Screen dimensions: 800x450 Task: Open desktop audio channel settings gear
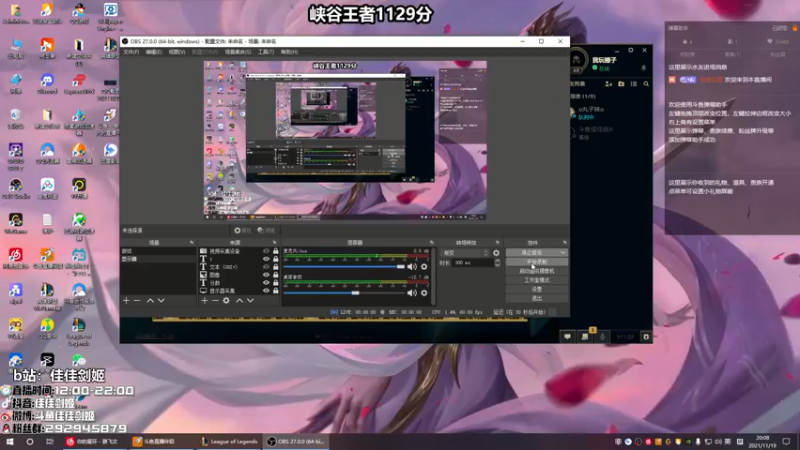(x=424, y=293)
